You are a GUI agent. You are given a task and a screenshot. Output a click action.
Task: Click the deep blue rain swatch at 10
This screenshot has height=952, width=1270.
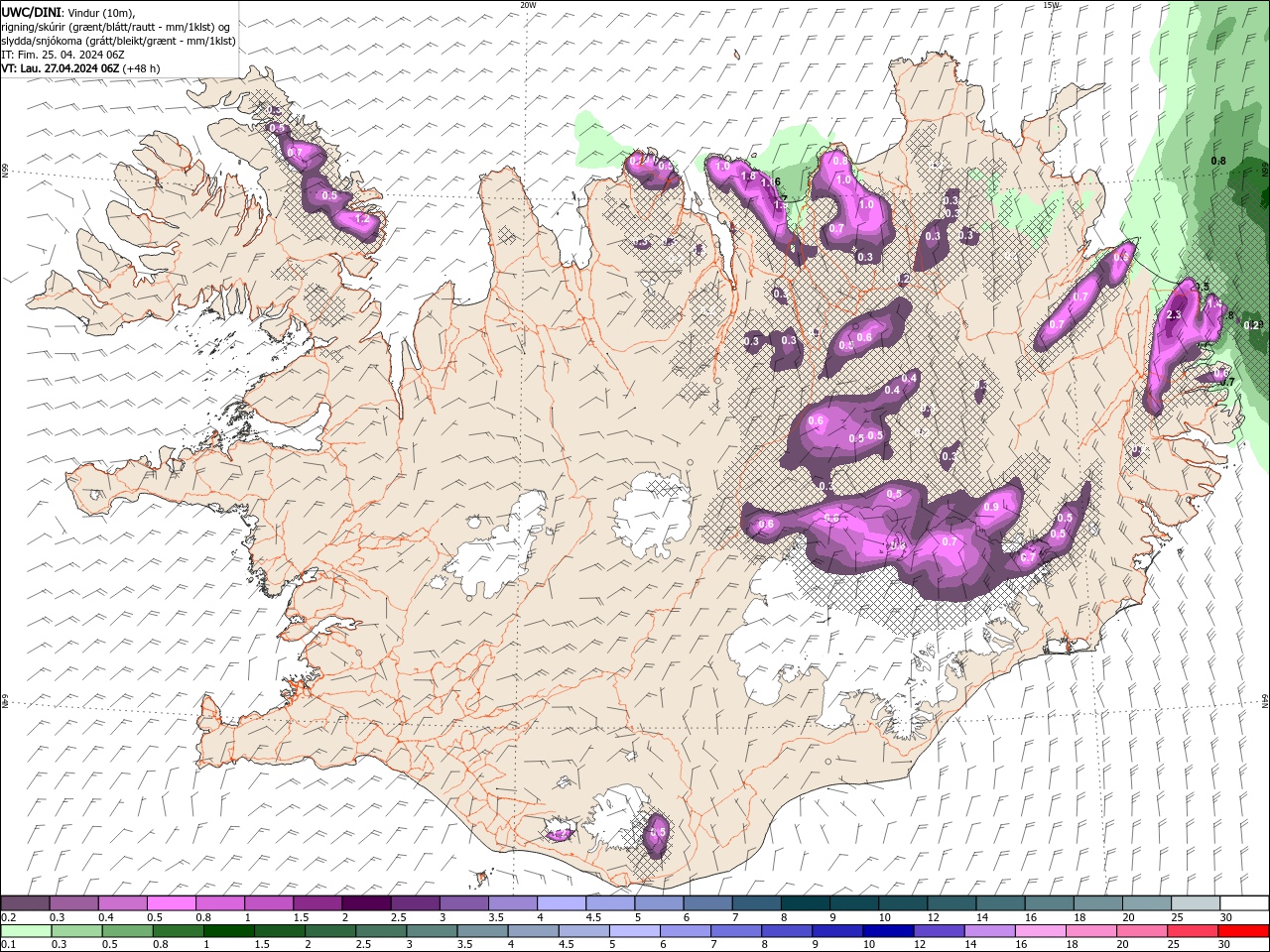click(x=887, y=931)
